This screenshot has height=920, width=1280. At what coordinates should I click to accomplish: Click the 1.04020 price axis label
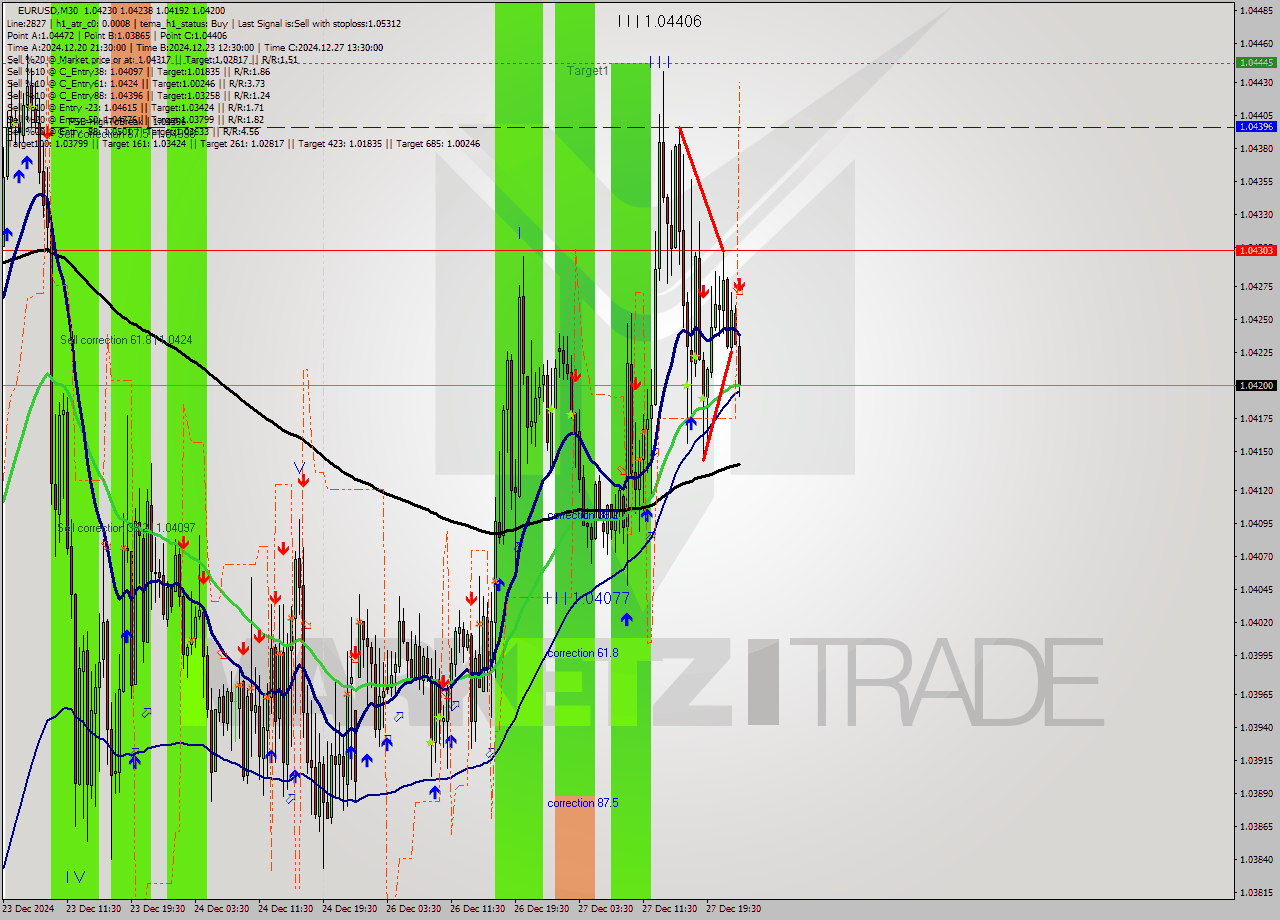1256,622
